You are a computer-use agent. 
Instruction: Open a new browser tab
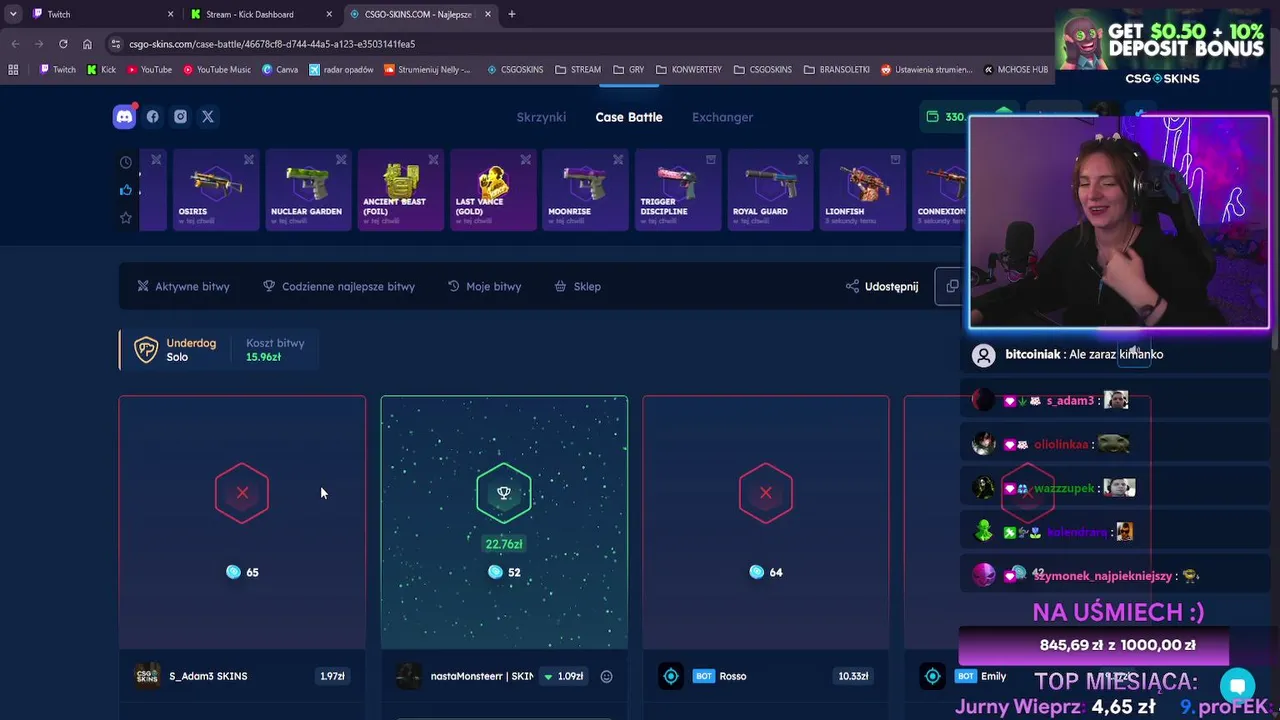[x=512, y=14]
